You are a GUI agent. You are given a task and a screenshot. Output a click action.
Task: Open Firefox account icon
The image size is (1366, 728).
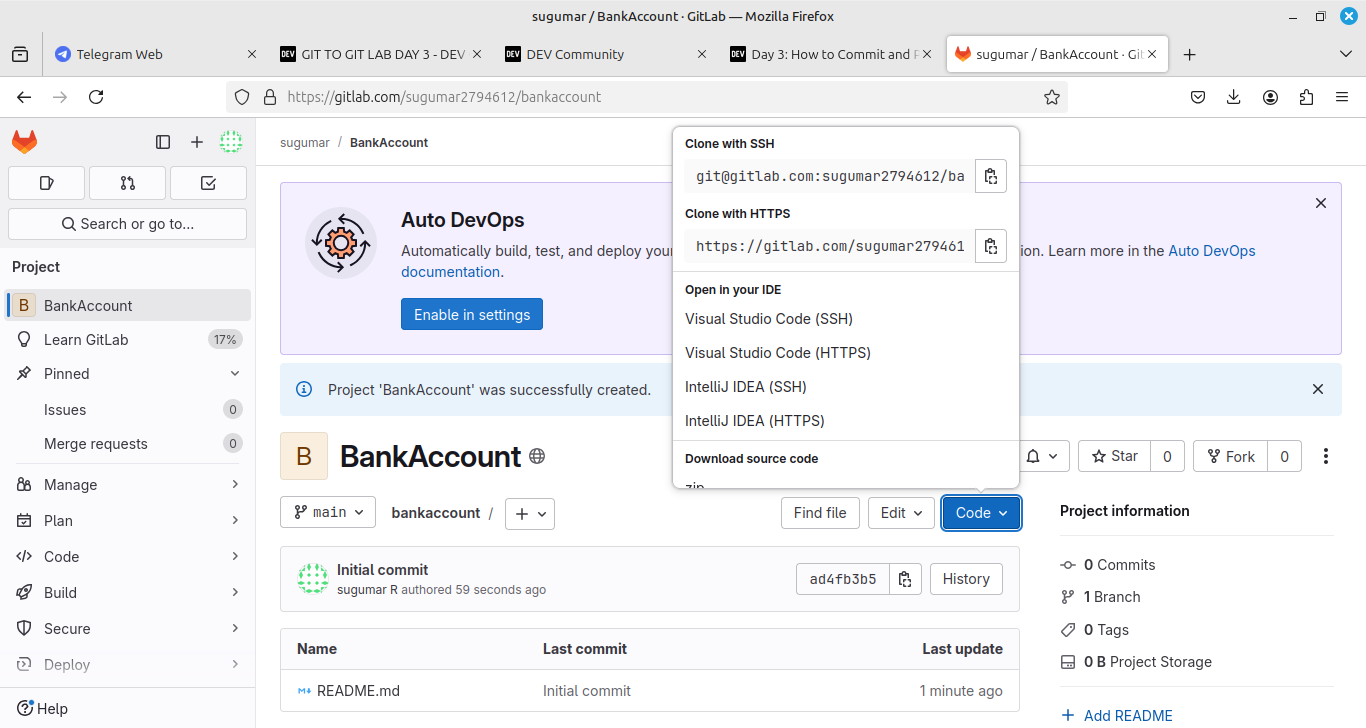pos(1270,97)
